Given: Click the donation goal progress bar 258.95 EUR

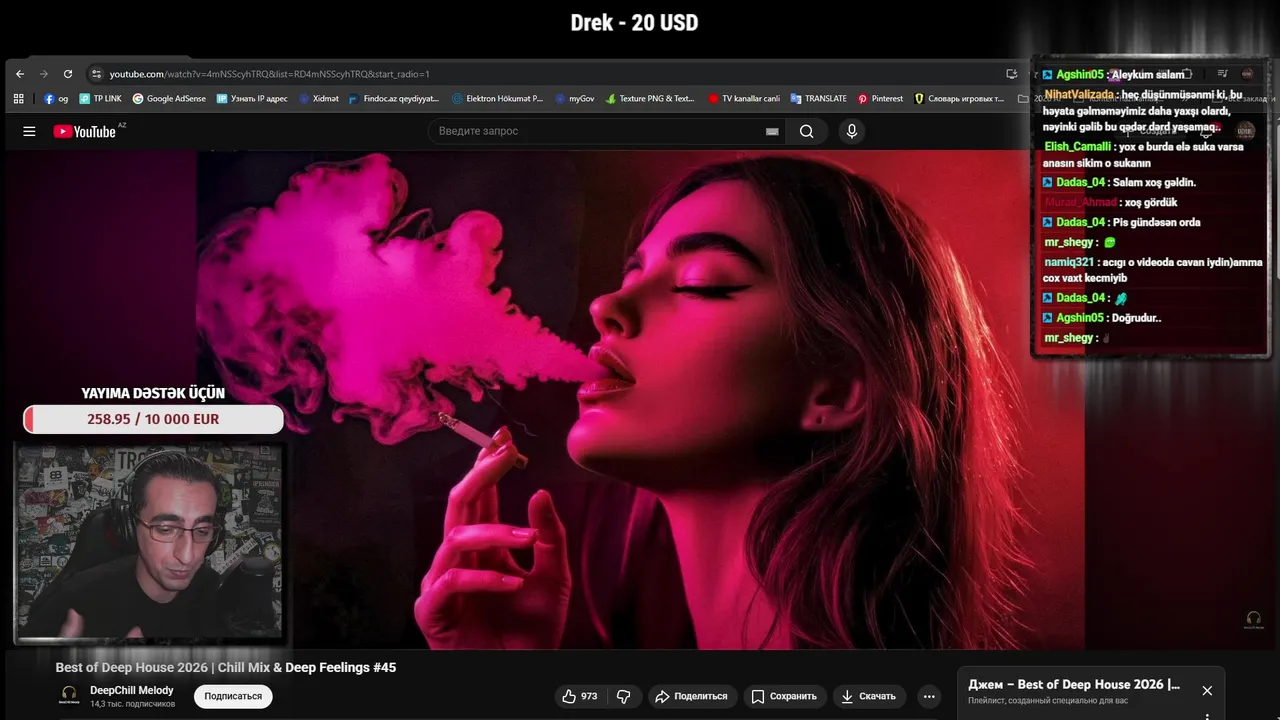Looking at the screenshot, I should (153, 419).
